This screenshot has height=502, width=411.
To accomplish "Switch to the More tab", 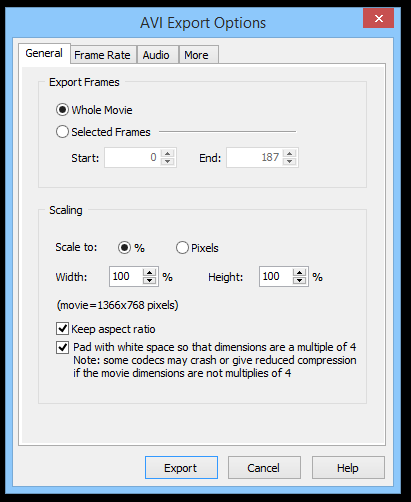I will point(199,55).
